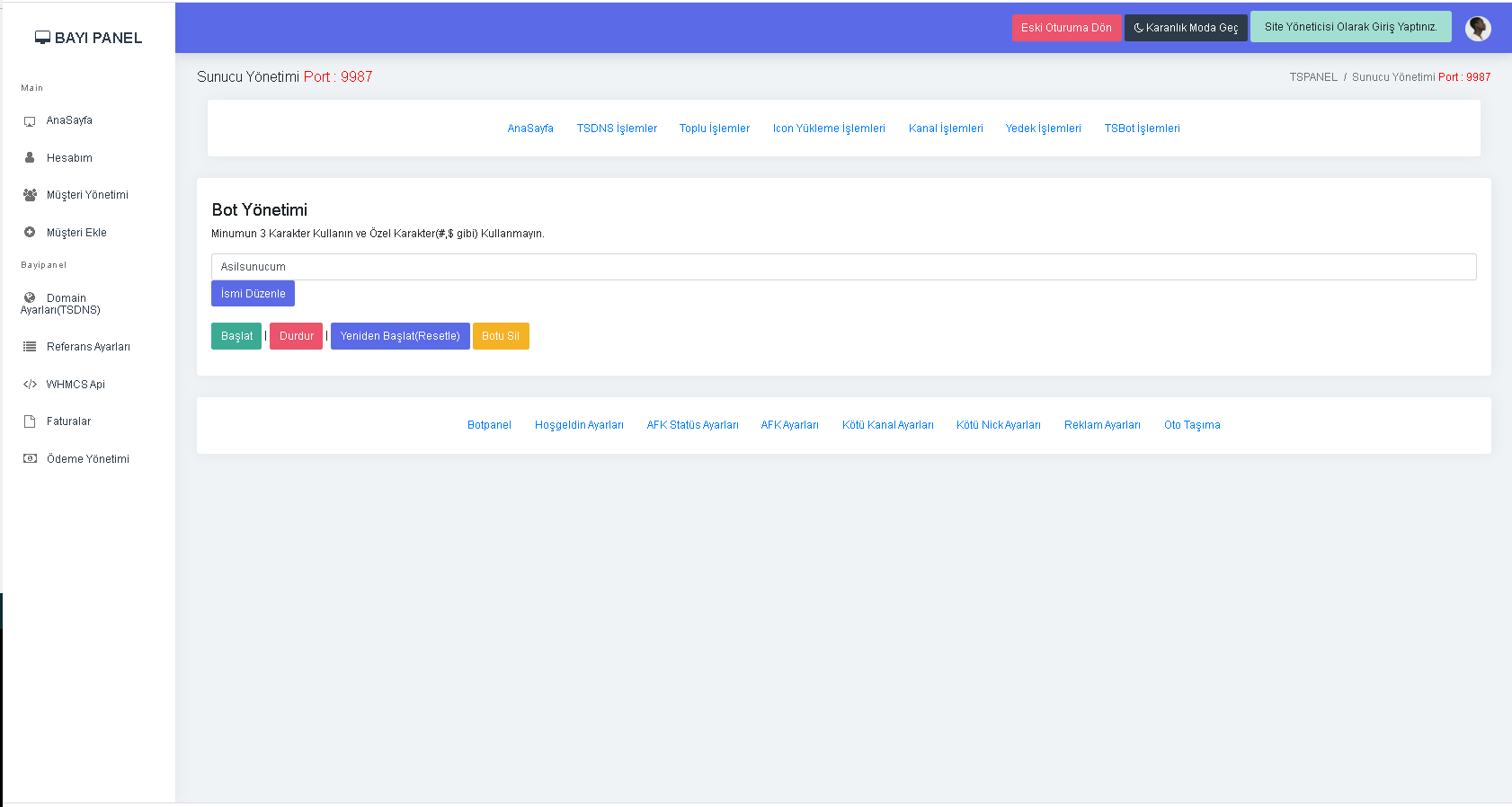
Task: Open AnaSayfa in the sidebar
Action: coord(69,120)
